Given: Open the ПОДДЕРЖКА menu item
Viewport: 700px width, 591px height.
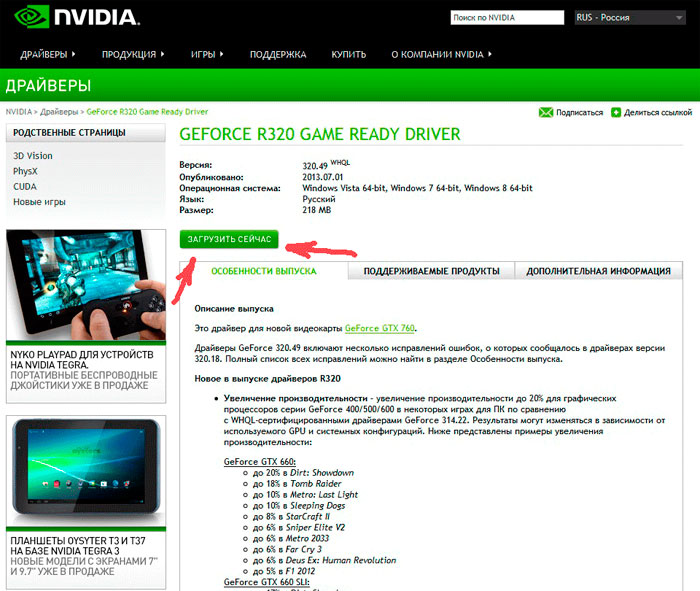Looking at the screenshot, I should tap(278, 54).
